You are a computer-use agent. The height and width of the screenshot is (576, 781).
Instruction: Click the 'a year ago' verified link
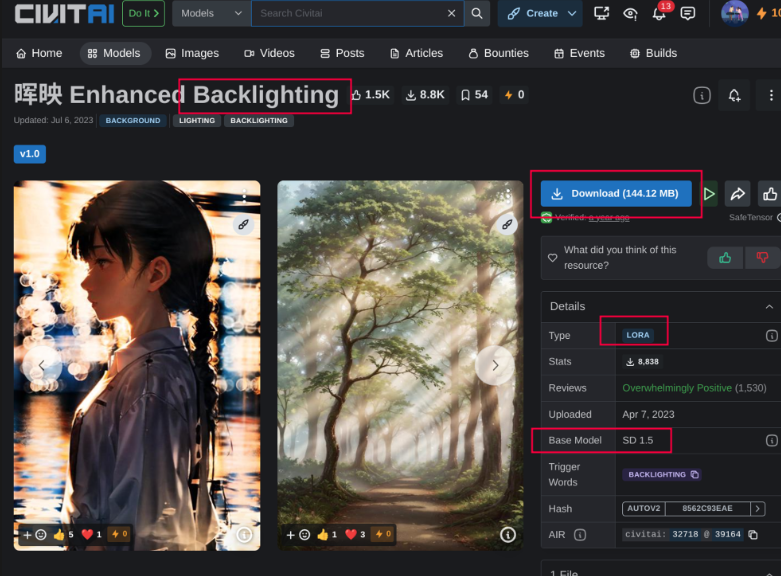point(609,218)
